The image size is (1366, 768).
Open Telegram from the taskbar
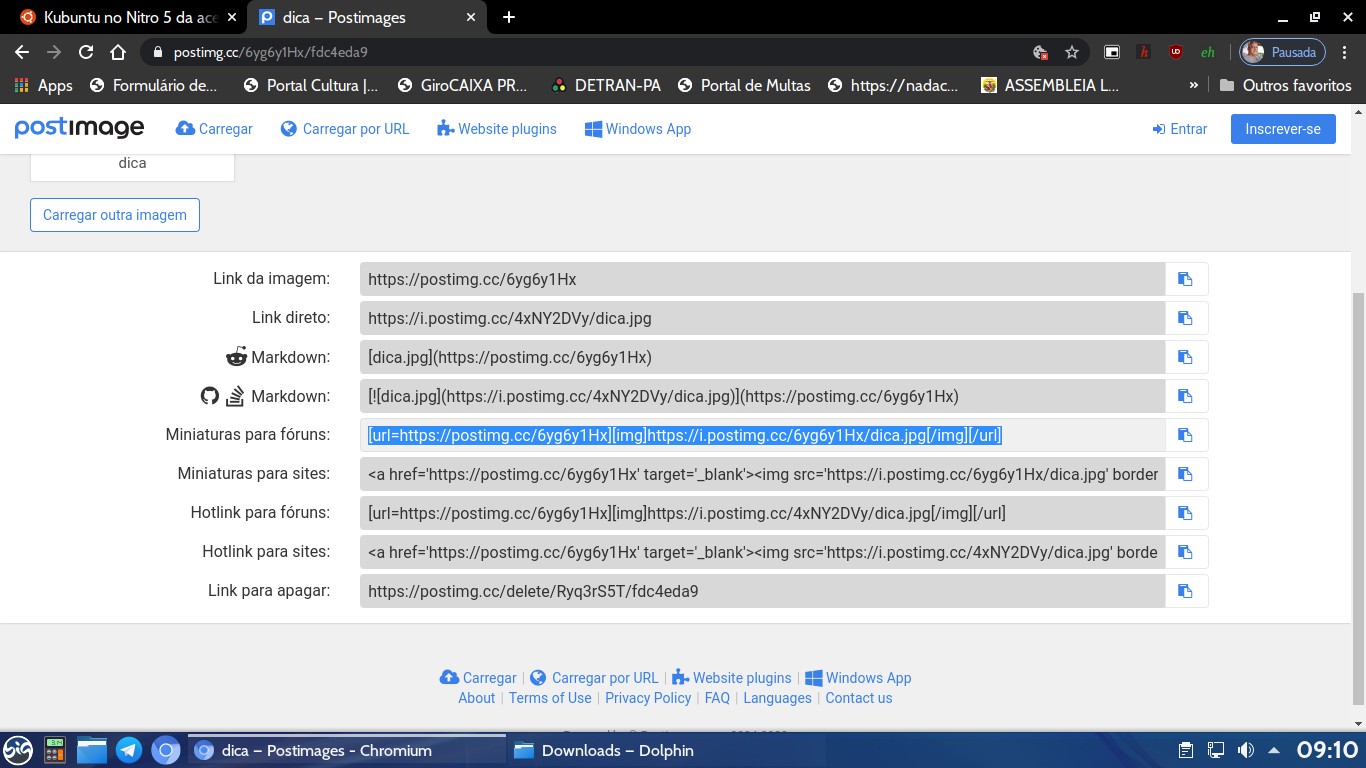[x=128, y=750]
